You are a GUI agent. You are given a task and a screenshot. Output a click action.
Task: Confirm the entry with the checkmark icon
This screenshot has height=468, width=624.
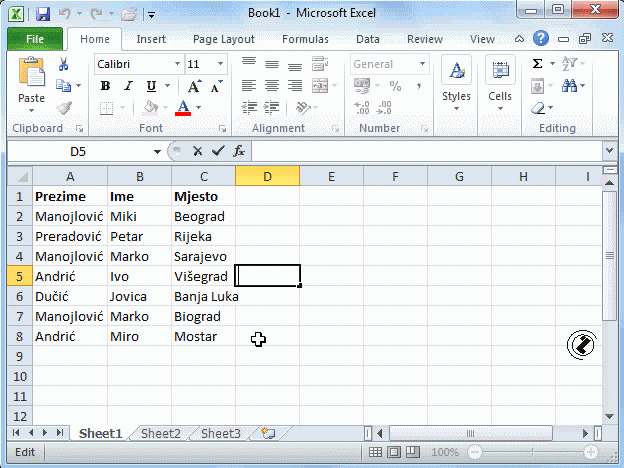coord(217,151)
